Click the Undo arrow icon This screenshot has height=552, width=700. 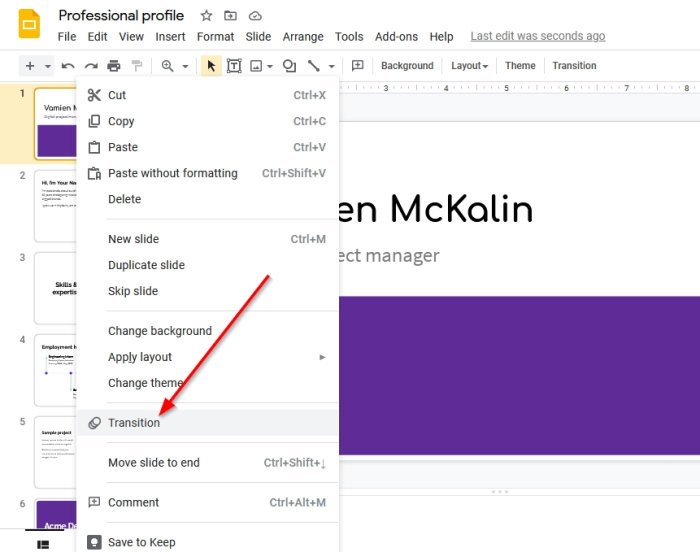pos(68,66)
